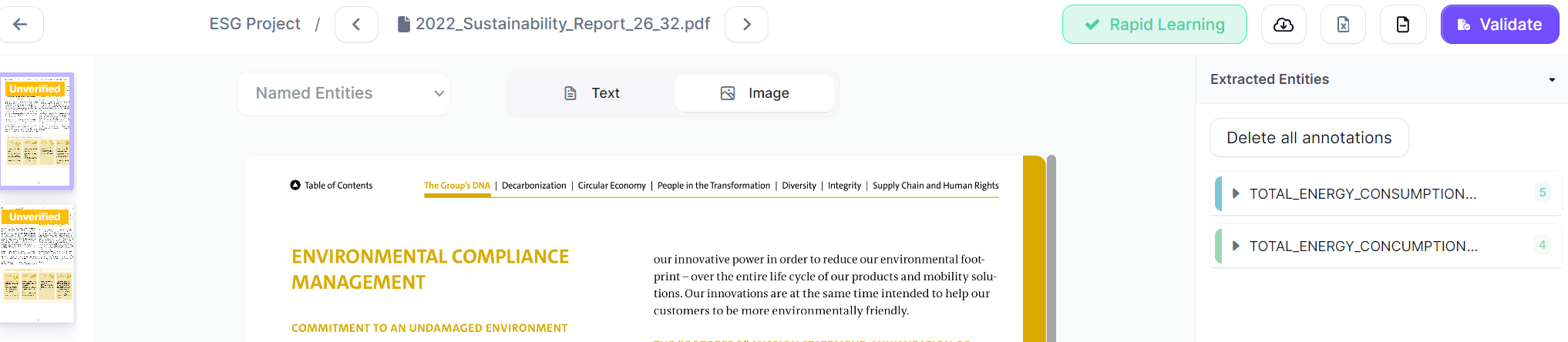
Task: Click the PDF file icon by filename
Action: [x=403, y=25]
